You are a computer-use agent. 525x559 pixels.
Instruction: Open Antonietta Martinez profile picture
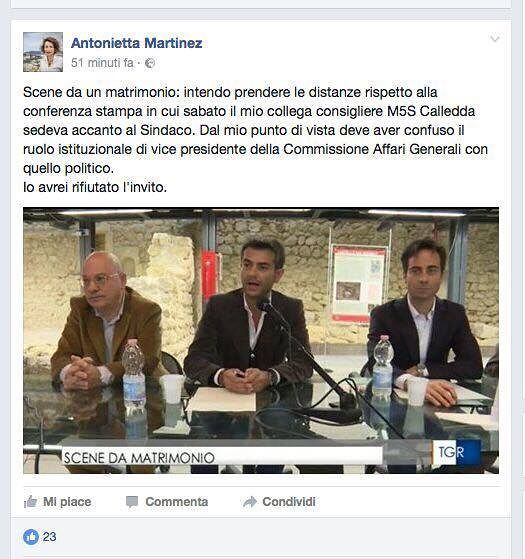coord(43,52)
